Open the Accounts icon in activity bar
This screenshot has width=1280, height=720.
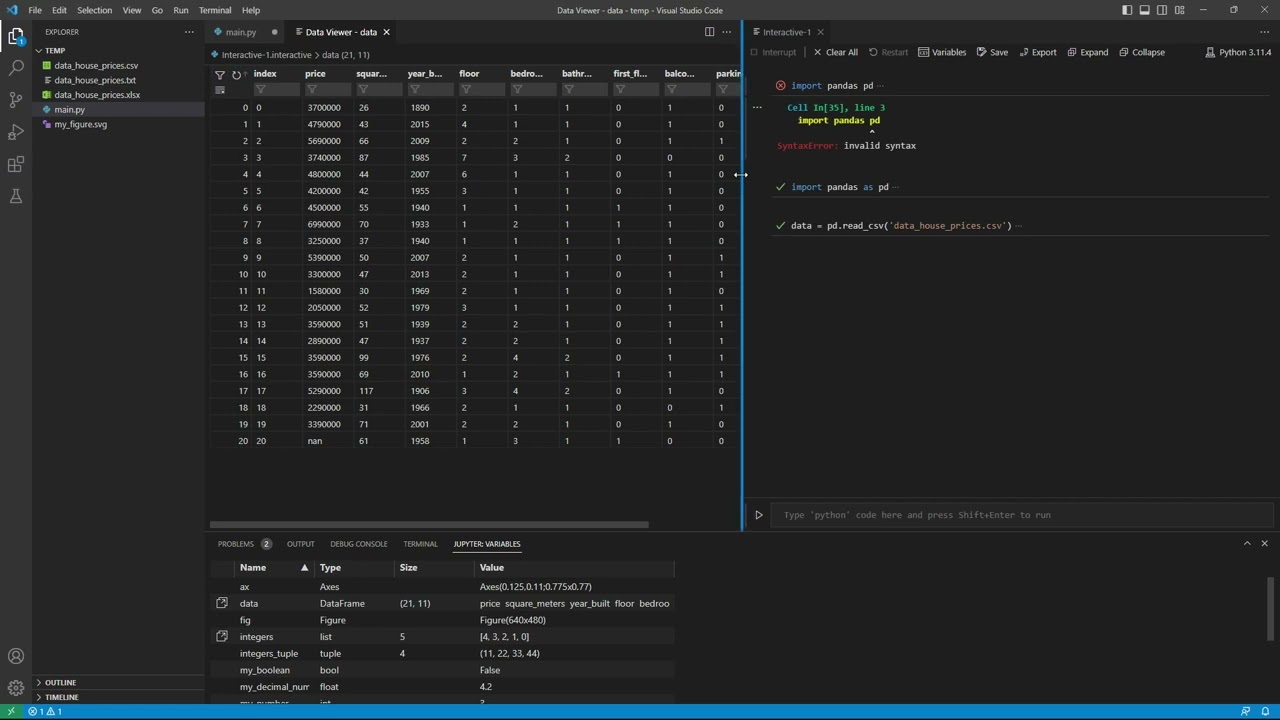pos(16,656)
